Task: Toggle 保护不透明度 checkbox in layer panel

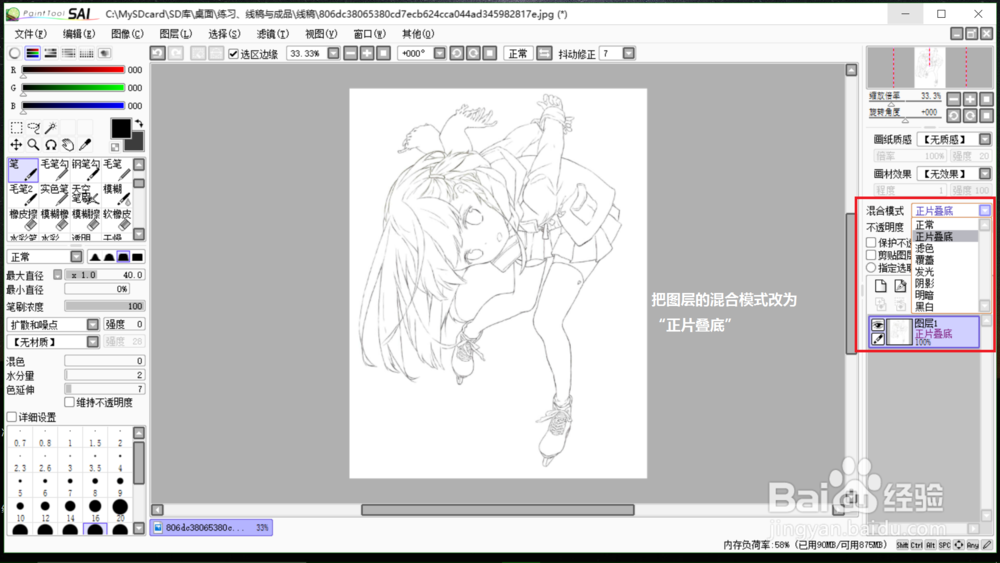Action: 871,242
